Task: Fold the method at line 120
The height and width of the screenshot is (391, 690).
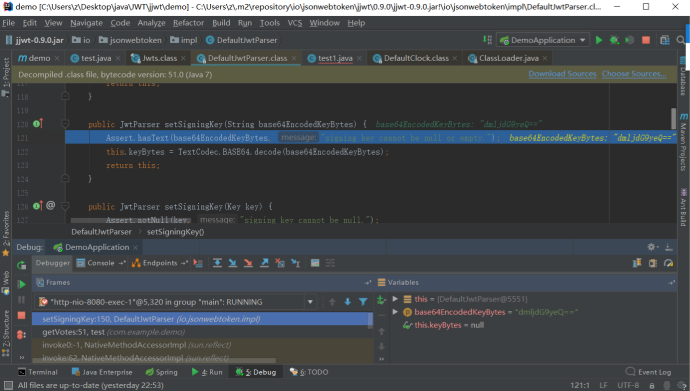Action: (65, 124)
